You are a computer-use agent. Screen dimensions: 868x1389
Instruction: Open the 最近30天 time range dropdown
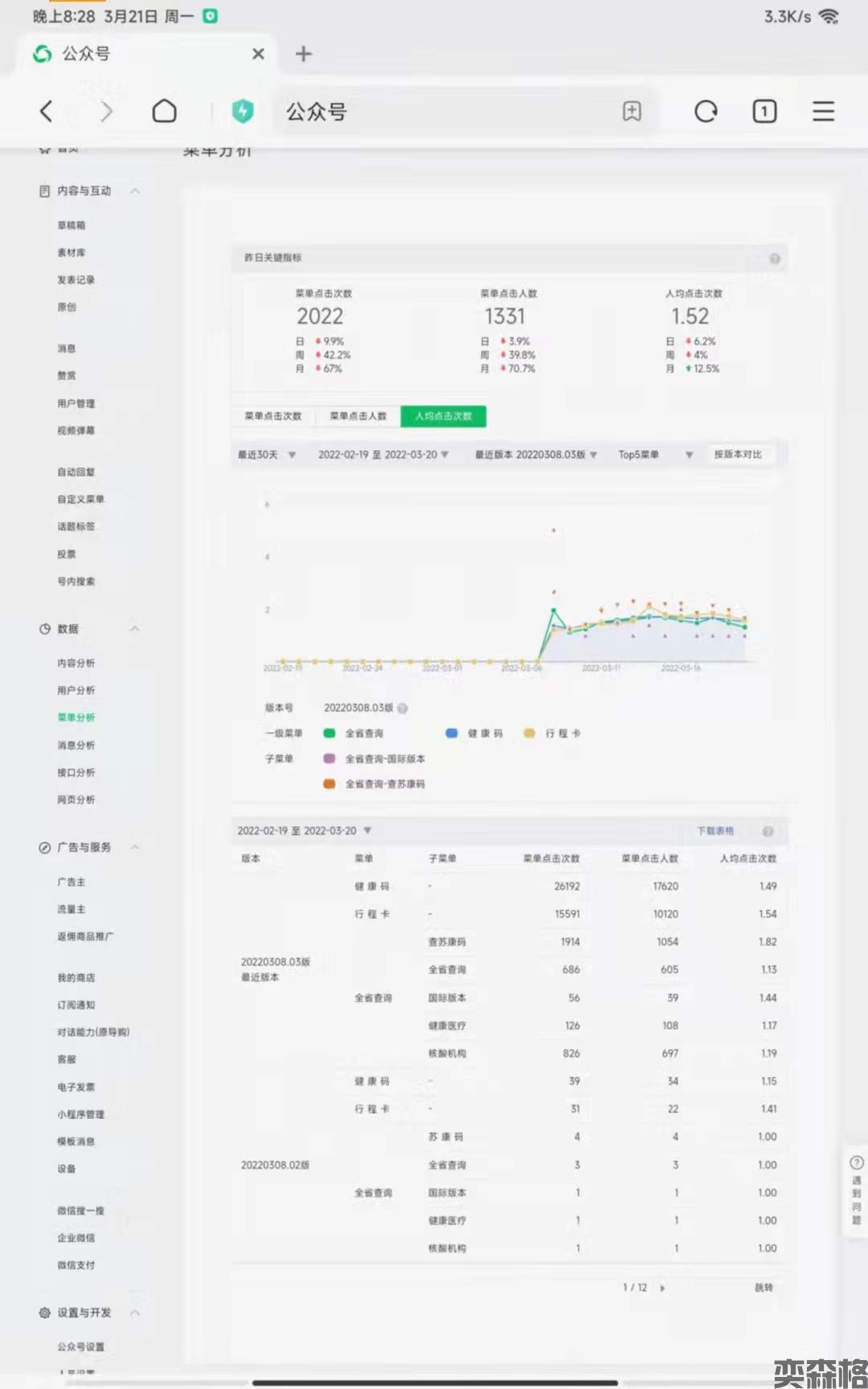pyautogui.click(x=267, y=455)
